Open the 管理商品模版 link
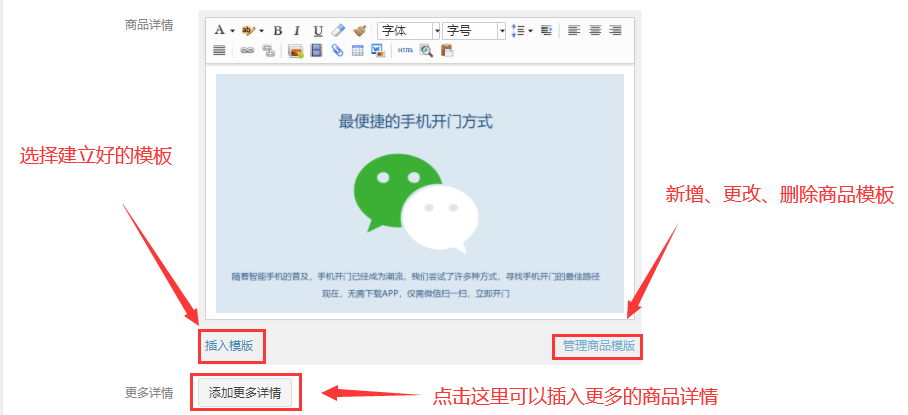Image resolution: width=908 pixels, height=415 pixels. coord(599,346)
